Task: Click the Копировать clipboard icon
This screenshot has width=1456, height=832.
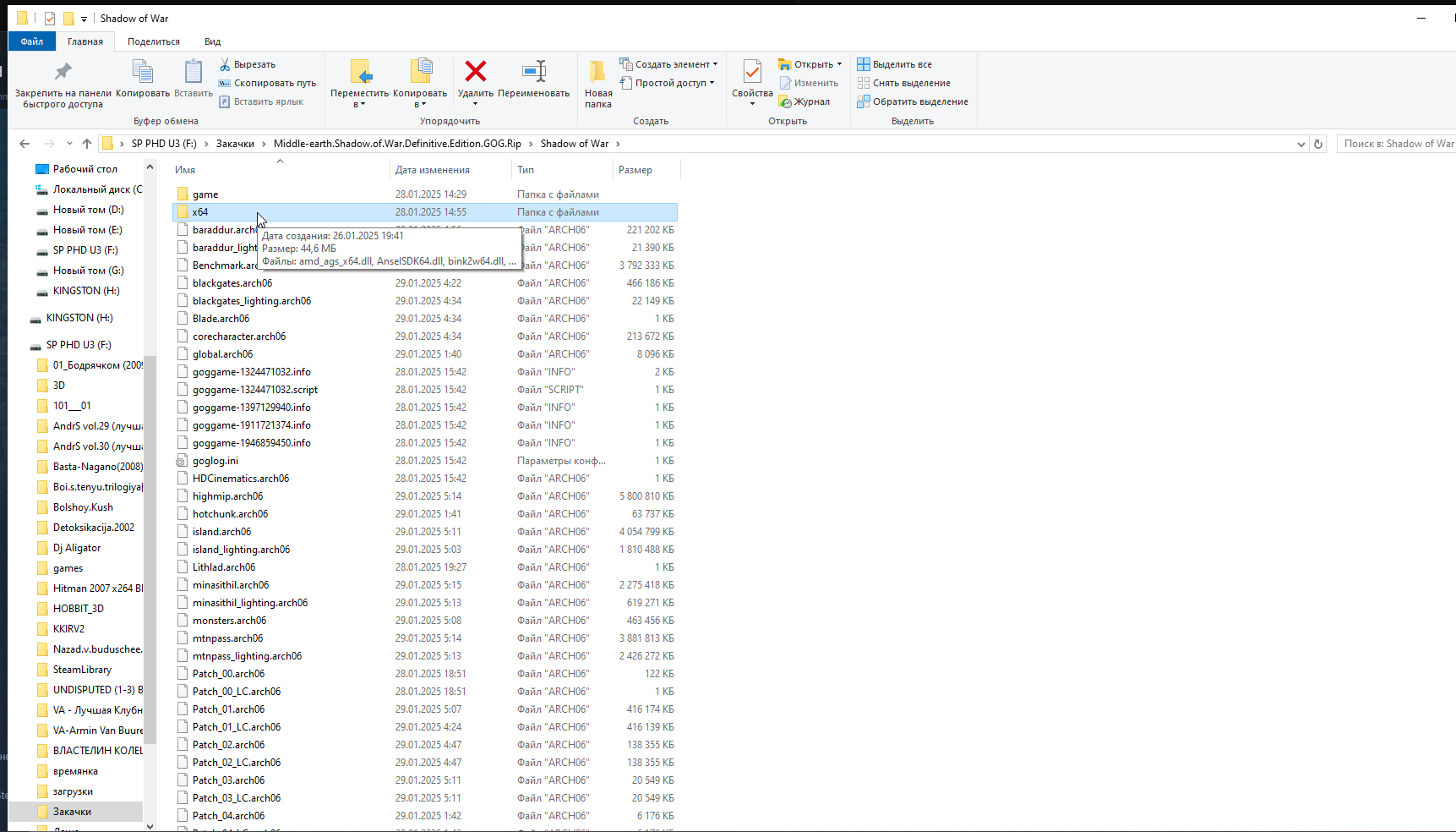Action: pos(143,72)
